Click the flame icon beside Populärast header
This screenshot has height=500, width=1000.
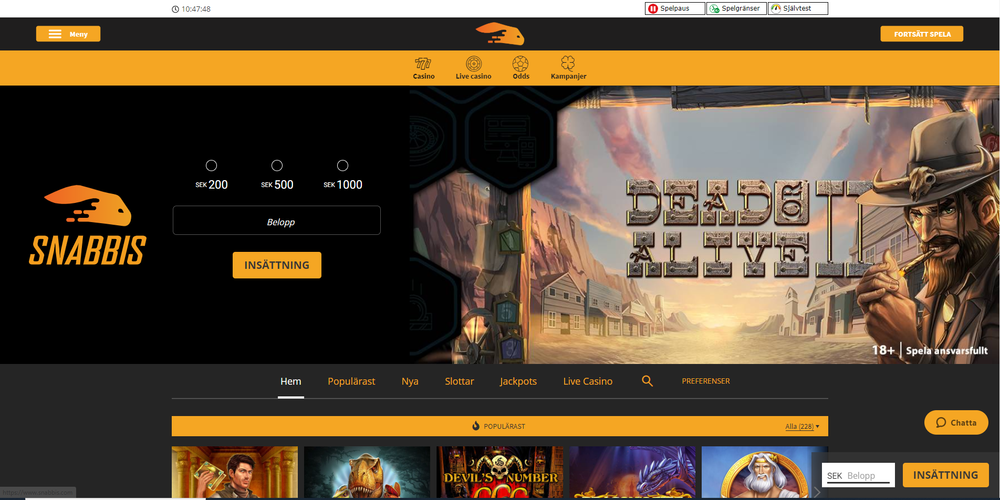tap(476, 426)
